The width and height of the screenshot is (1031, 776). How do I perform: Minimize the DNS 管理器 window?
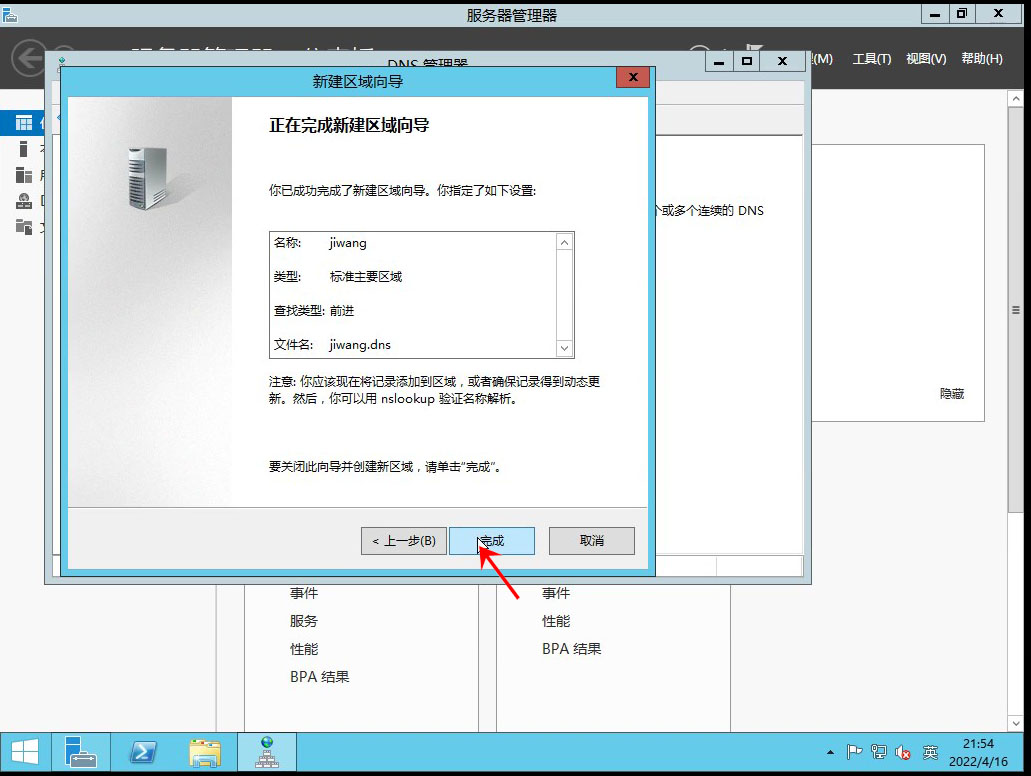(x=719, y=61)
